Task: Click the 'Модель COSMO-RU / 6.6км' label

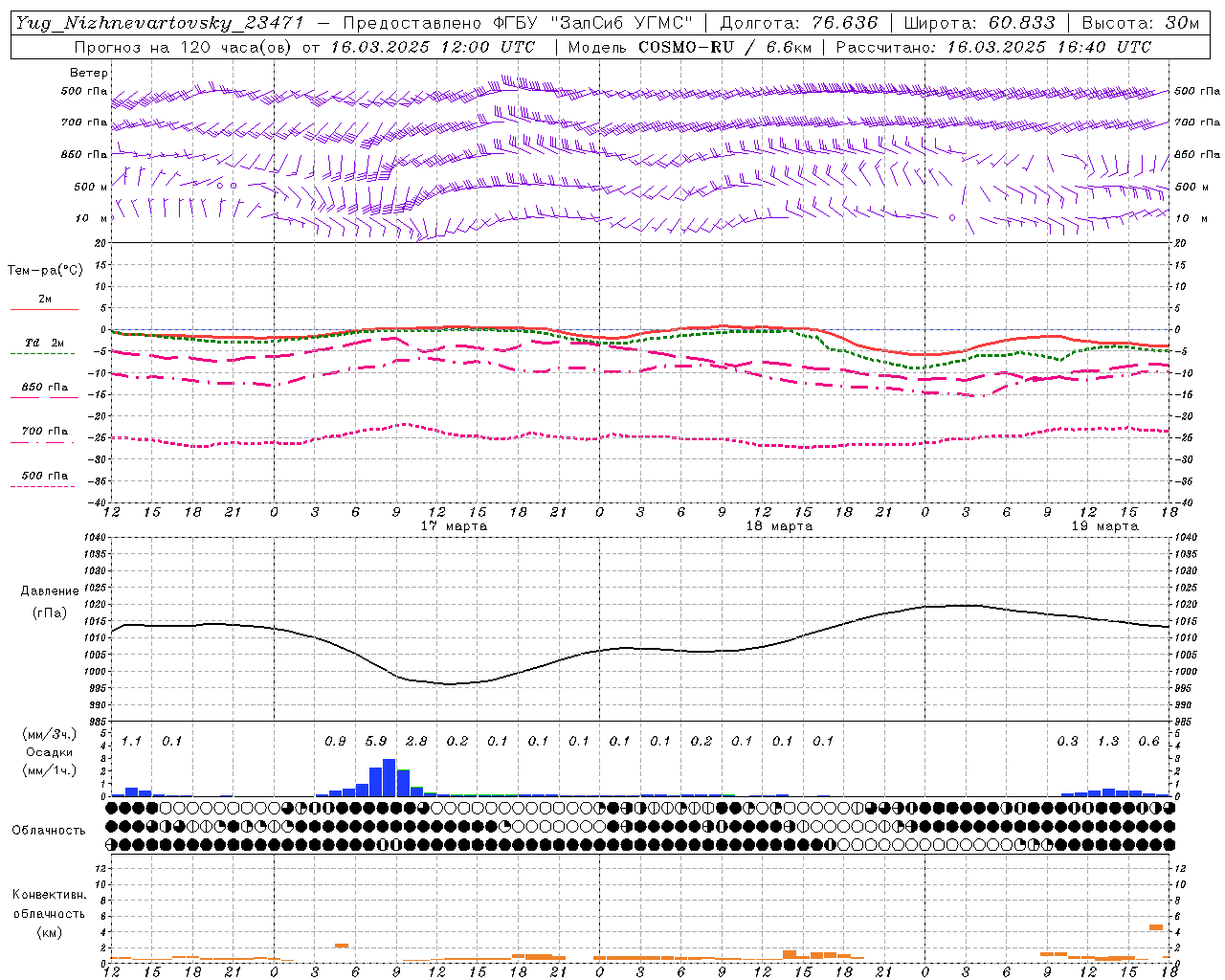Action: point(690,47)
